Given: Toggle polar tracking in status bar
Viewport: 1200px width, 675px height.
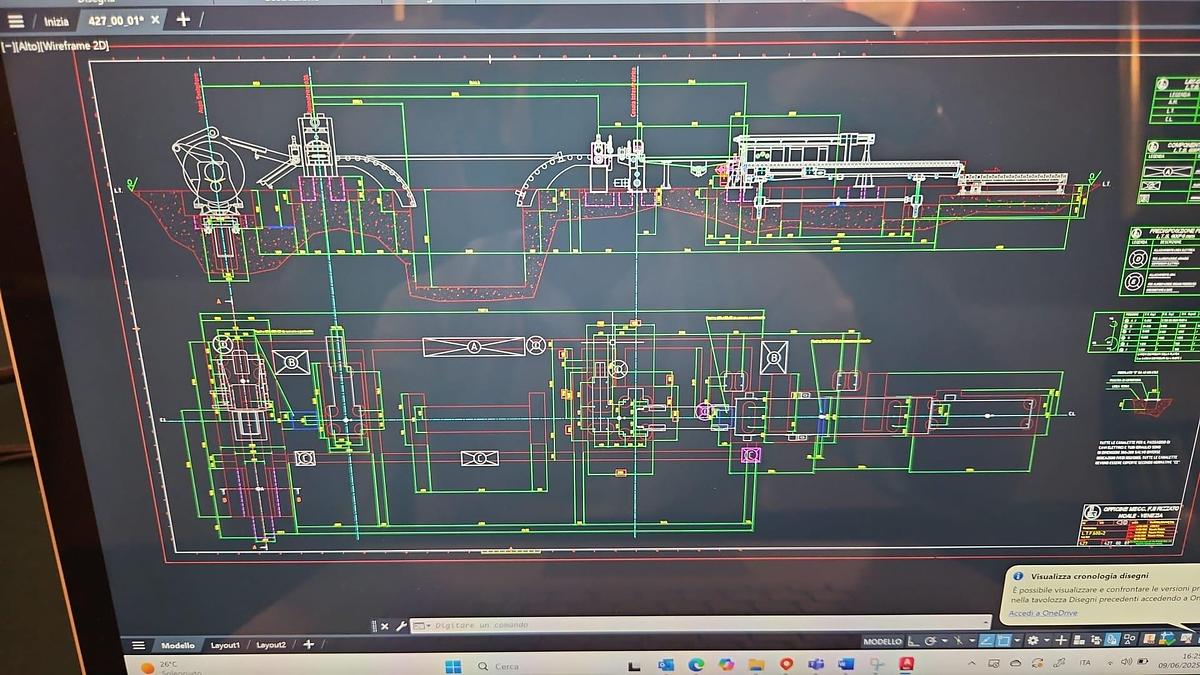Looking at the screenshot, I should click(x=931, y=640).
